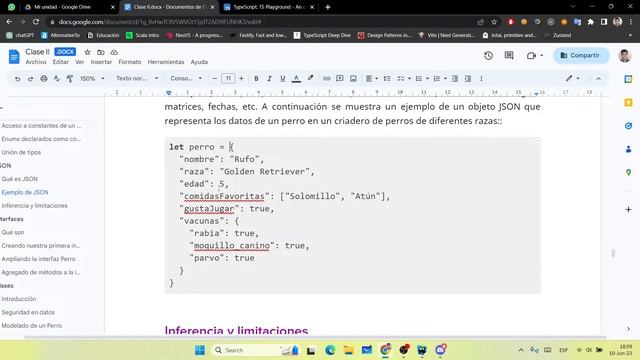Viewport: 640px width, 360px height.
Task: Click the browser Reload button
Action: click(x=36, y=22)
